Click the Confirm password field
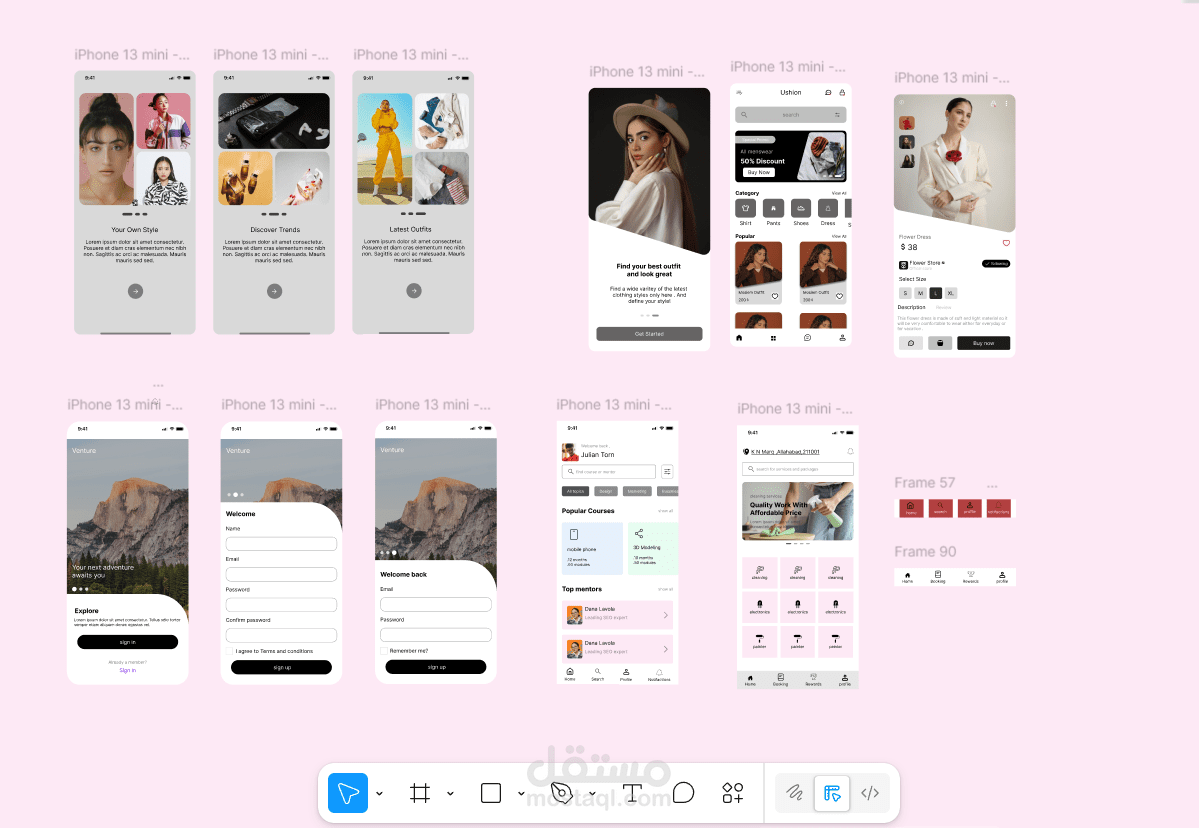This screenshot has height=828, width=1199. [x=281, y=635]
